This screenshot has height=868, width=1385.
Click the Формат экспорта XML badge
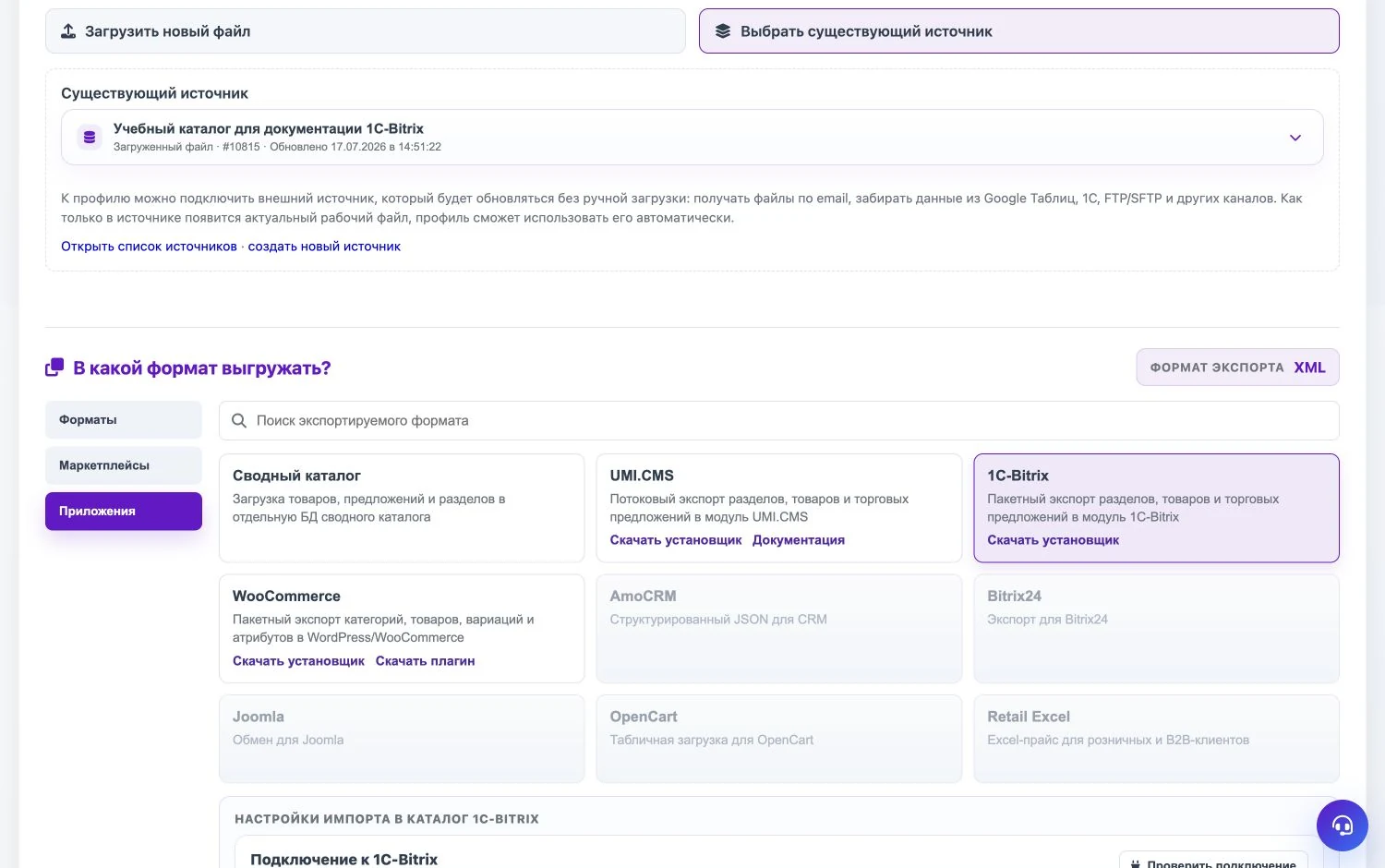pos(1237,368)
